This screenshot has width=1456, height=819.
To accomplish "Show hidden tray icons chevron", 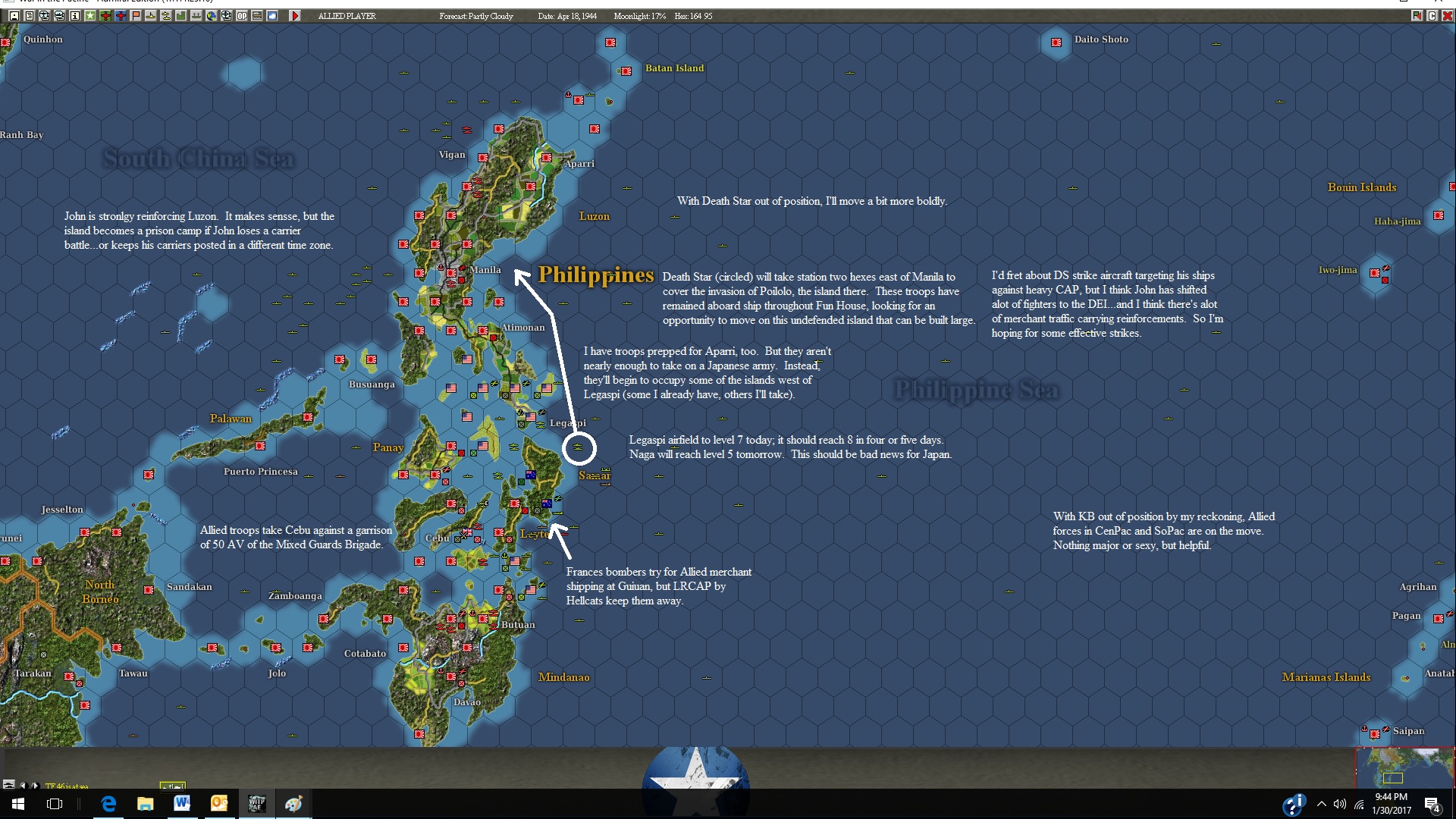I will click(1322, 805).
